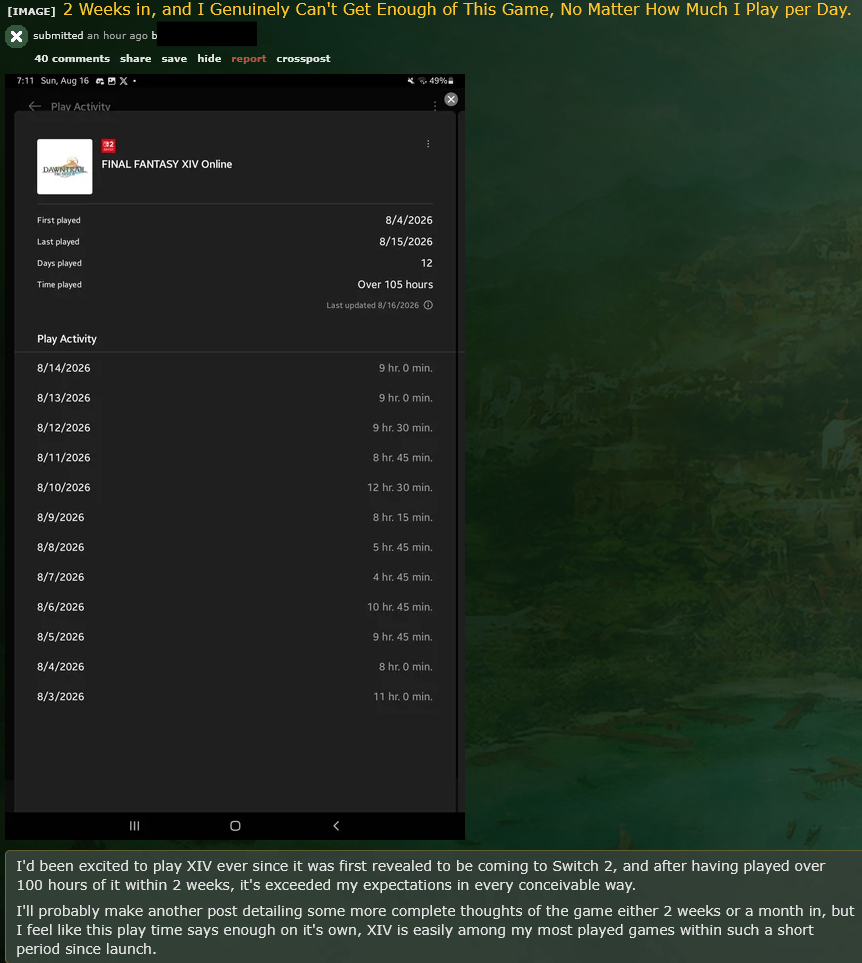Click the 'Last updated 8/16/2026' text

point(373,305)
